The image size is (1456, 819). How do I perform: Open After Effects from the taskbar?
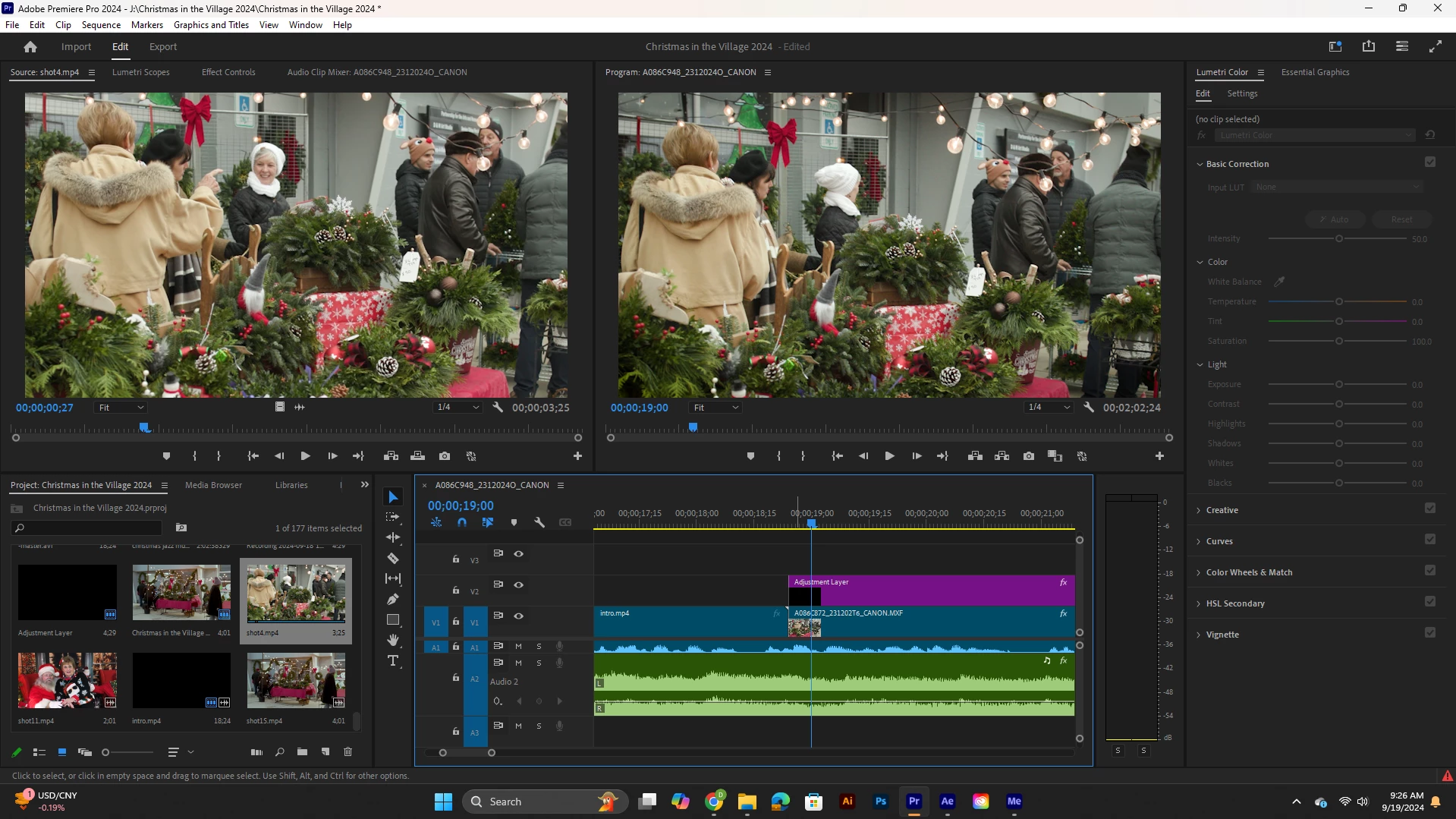pos(947,801)
